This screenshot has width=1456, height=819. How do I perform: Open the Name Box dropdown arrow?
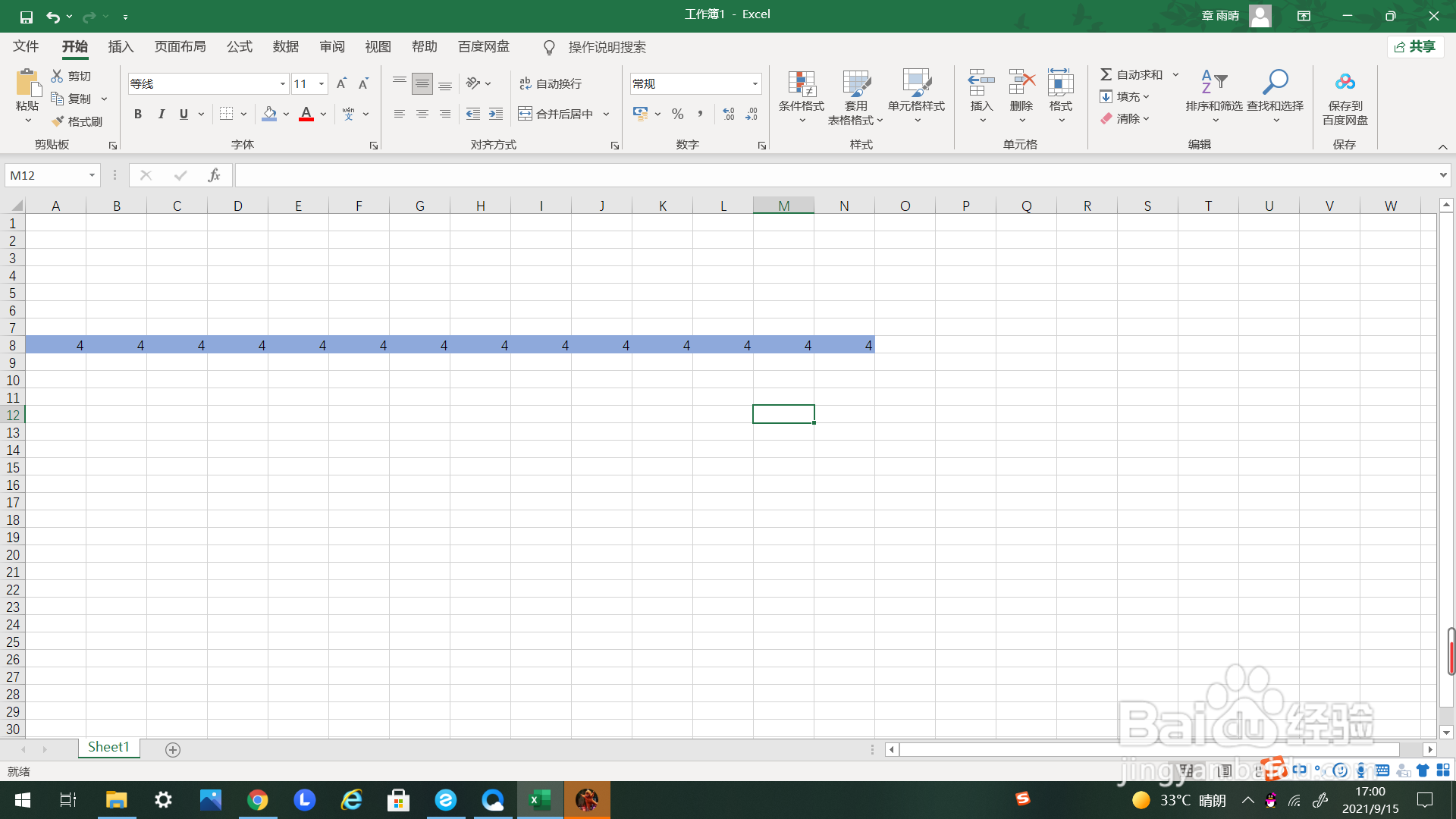tap(92, 175)
